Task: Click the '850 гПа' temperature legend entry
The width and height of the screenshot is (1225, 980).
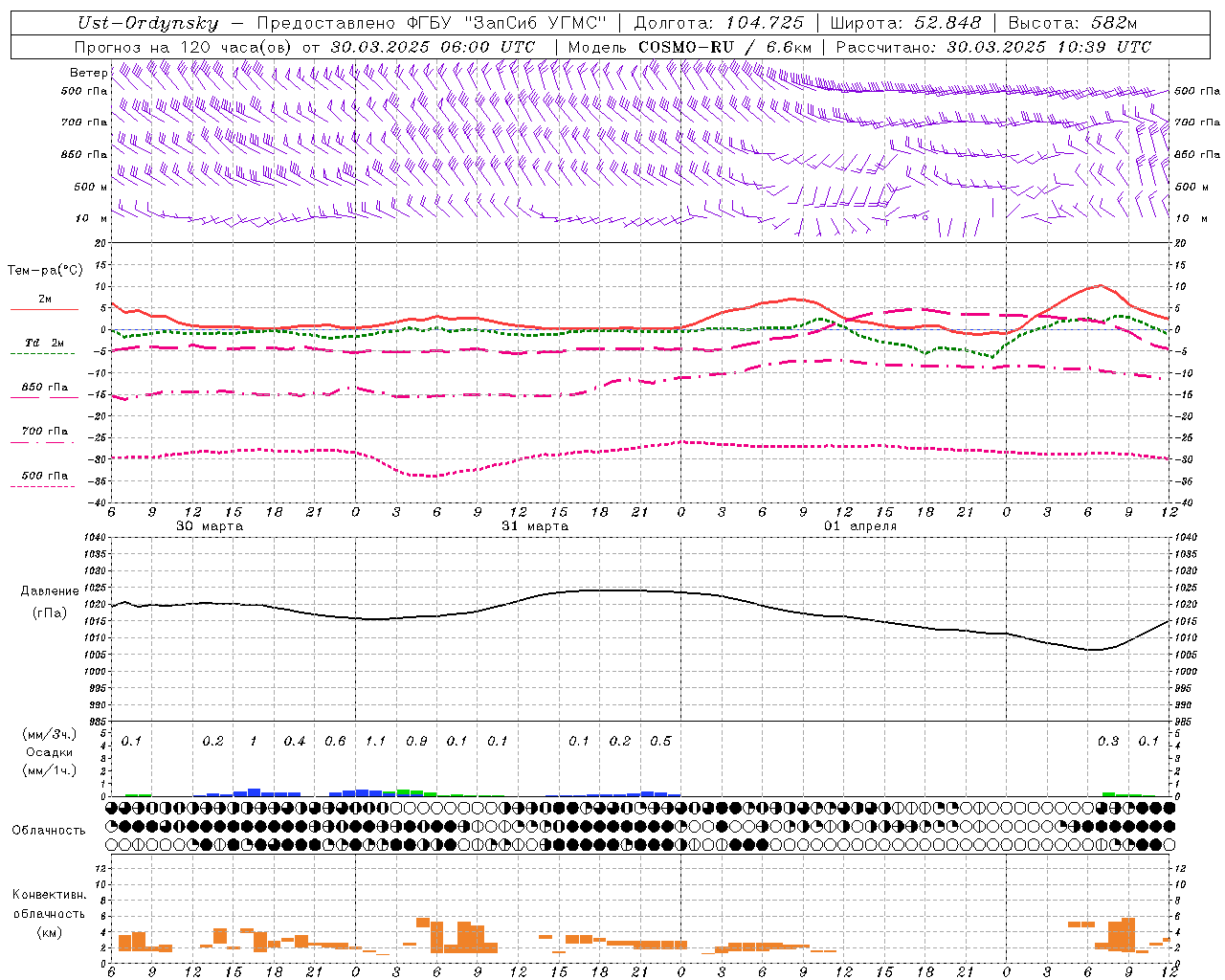Action: point(44,391)
